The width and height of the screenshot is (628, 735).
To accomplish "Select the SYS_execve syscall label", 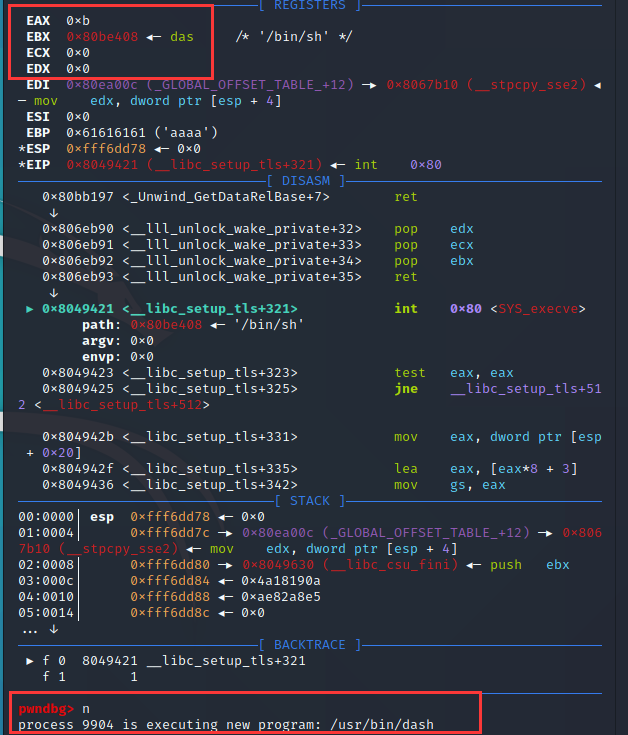I will click(538, 308).
